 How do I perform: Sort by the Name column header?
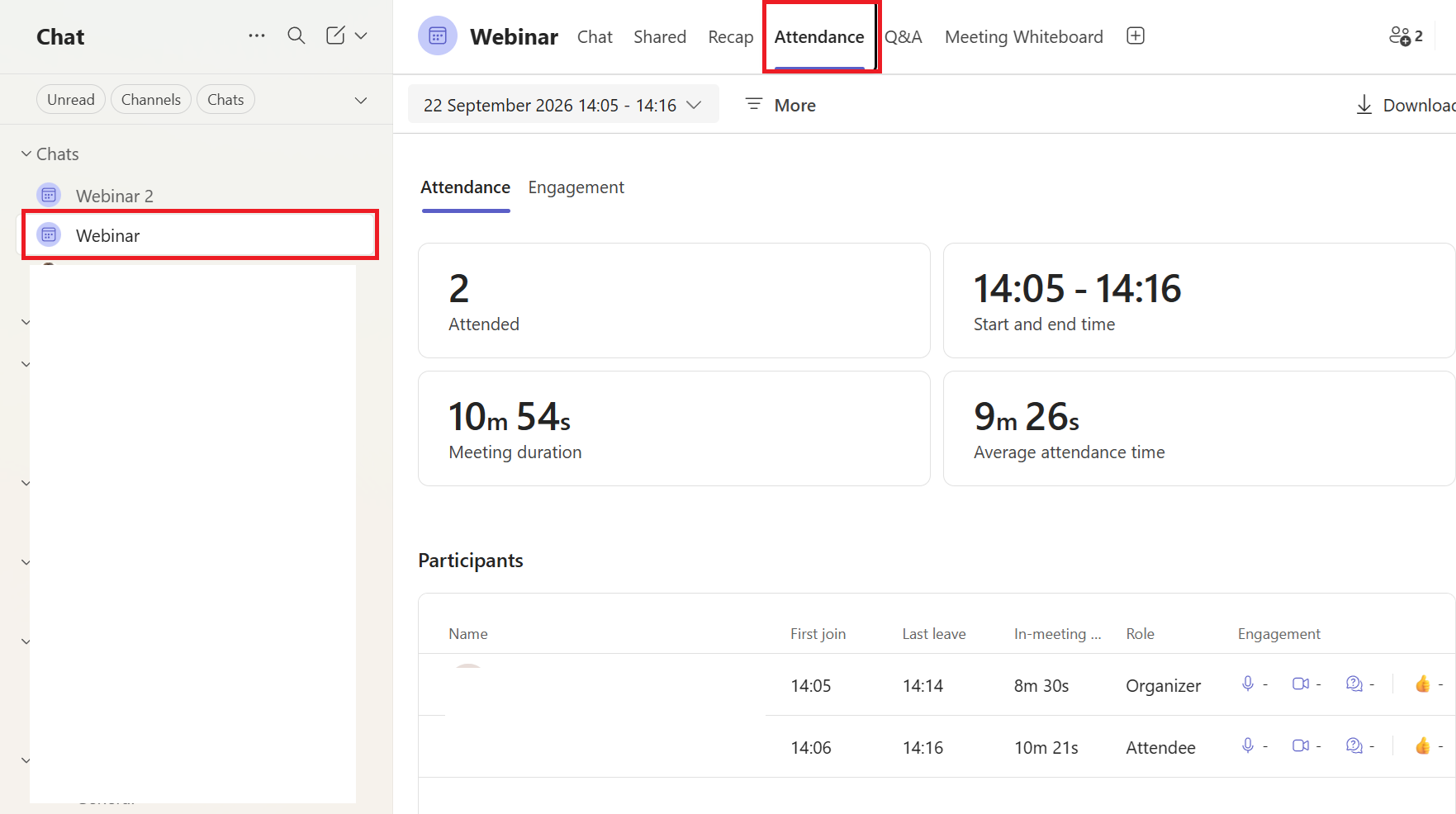(x=468, y=634)
